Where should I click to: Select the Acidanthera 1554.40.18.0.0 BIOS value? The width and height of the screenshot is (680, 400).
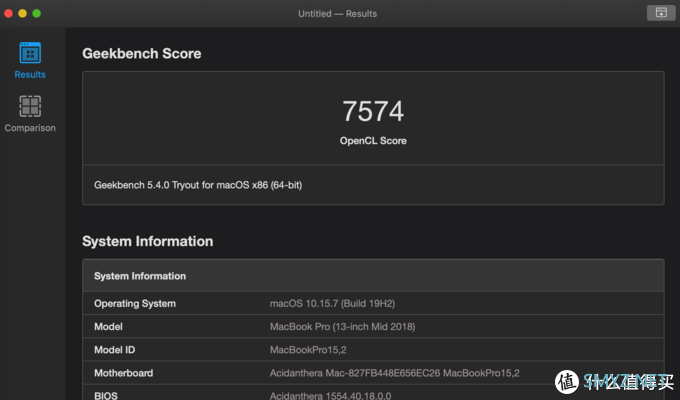[330, 396]
